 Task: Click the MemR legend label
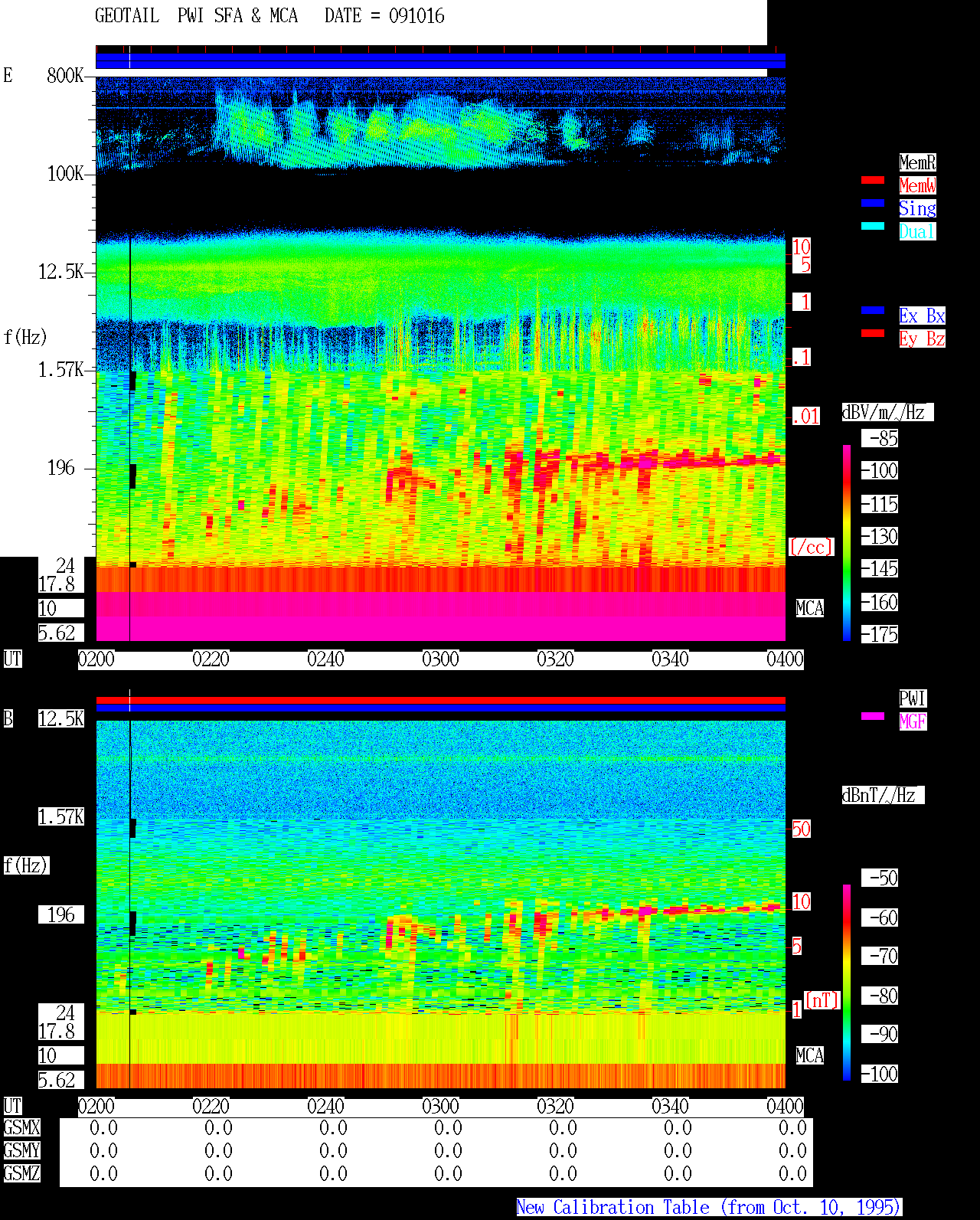[x=917, y=162]
